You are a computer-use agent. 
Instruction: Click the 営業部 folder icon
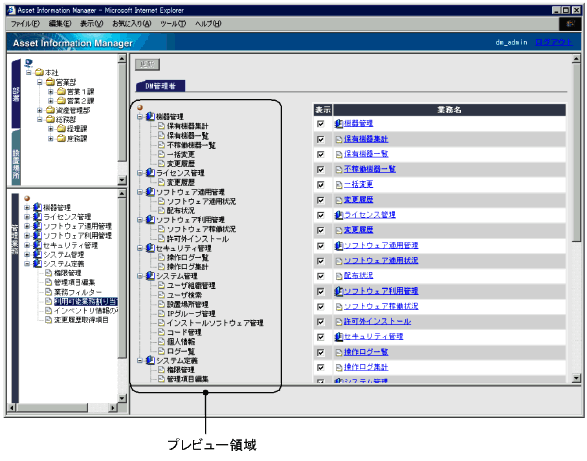pos(50,82)
